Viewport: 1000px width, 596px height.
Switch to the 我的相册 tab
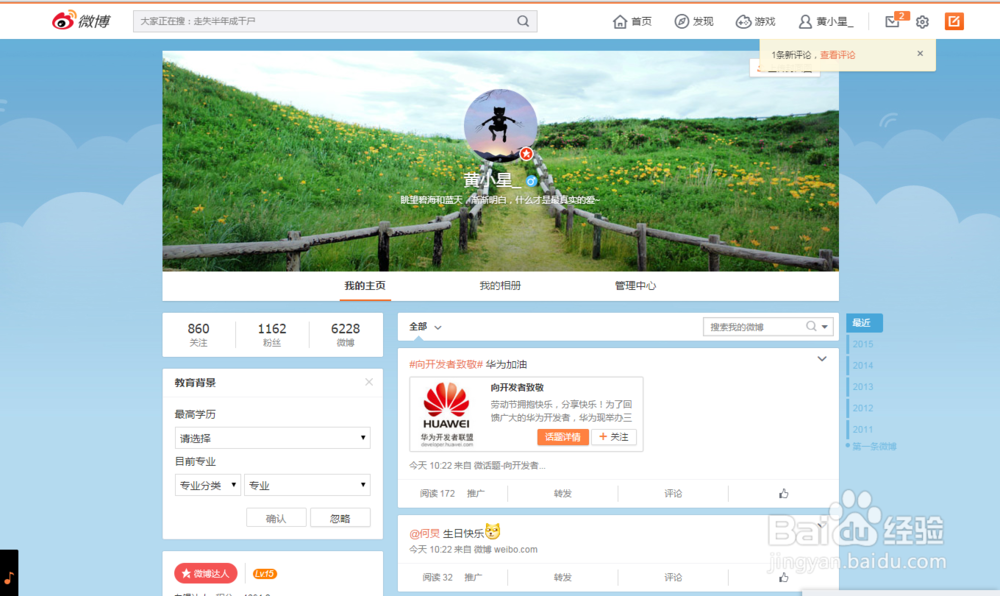(x=500, y=286)
